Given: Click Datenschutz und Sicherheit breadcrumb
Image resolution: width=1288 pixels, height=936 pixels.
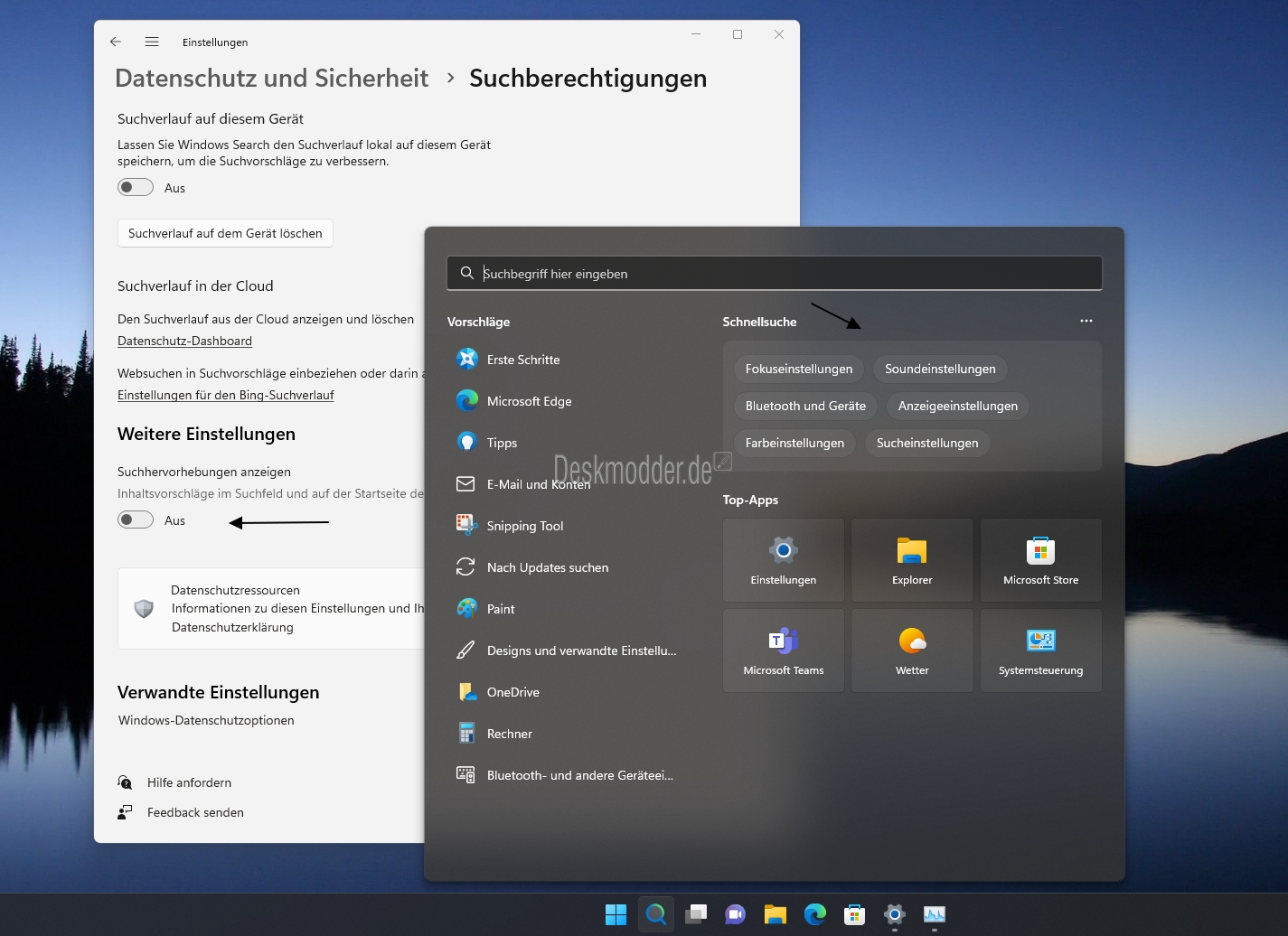Looking at the screenshot, I should pos(271,79).
